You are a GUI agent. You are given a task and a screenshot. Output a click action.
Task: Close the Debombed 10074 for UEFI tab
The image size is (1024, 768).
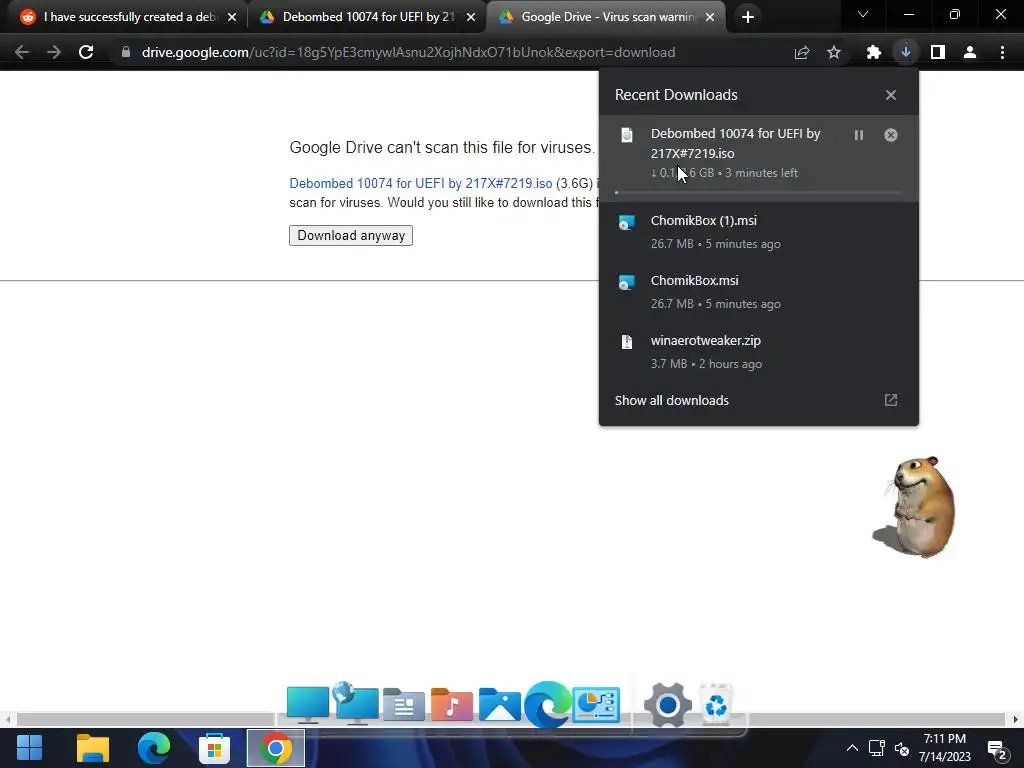(x=471, y=17)
